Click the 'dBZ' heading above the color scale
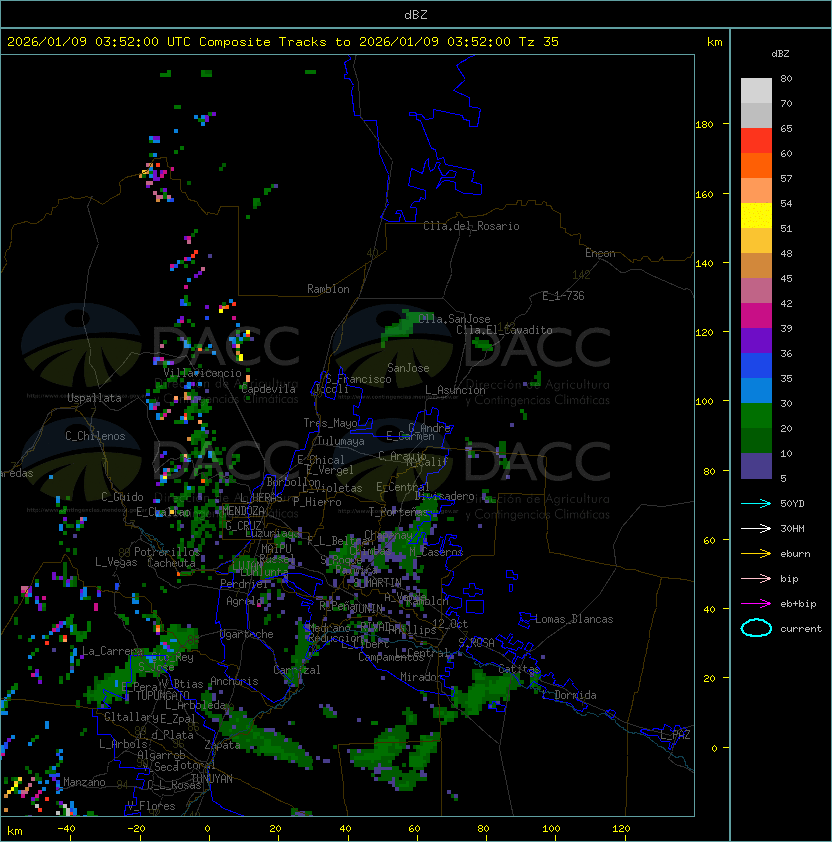Screen dimensions: 832x842 780,54
